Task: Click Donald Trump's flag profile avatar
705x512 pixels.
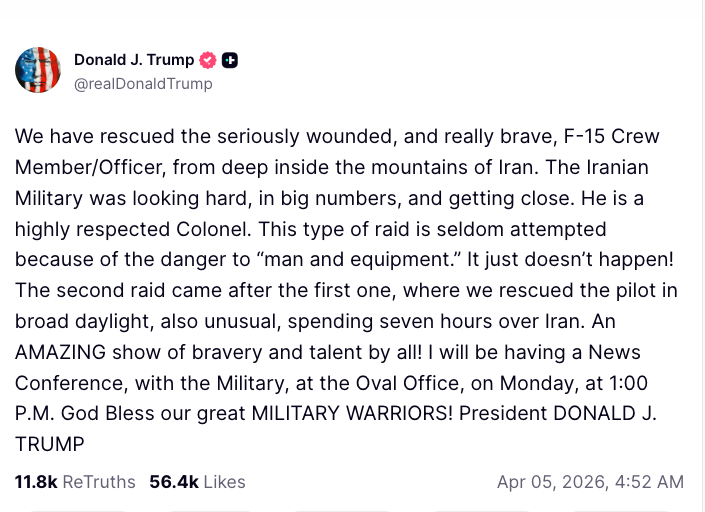Action: point(38,70)
